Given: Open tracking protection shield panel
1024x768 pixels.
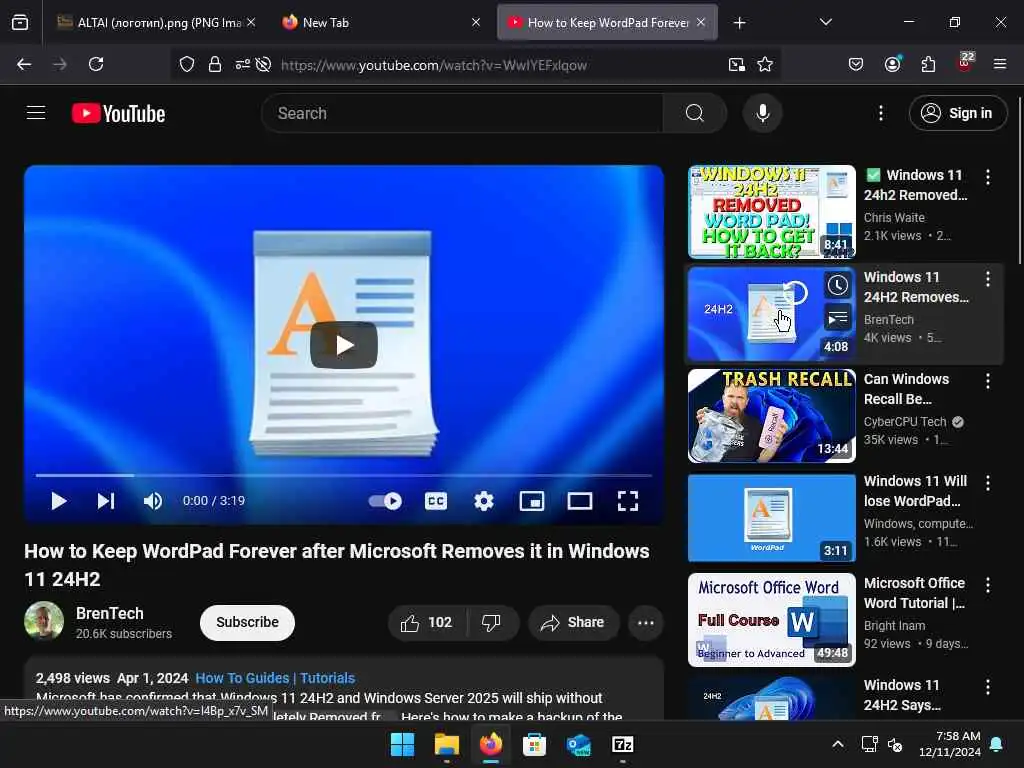Looking at the screenshot, I should [x=187, y=64].
